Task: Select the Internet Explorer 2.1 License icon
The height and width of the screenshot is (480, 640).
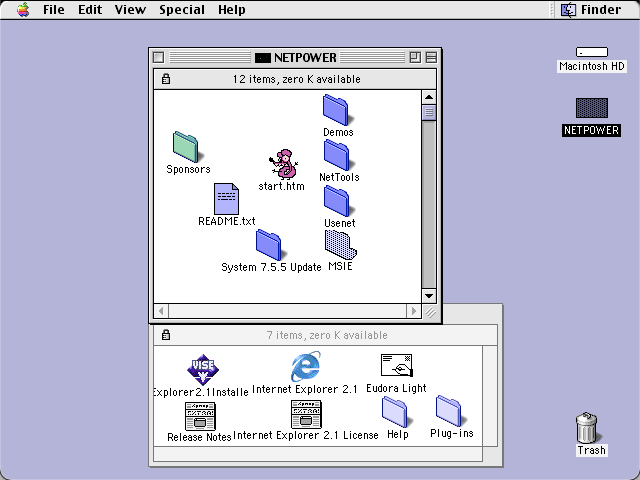Action: 306,414
